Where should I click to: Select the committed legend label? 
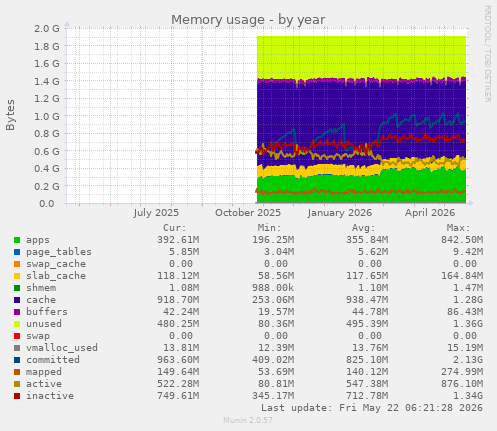click(53, 360)
